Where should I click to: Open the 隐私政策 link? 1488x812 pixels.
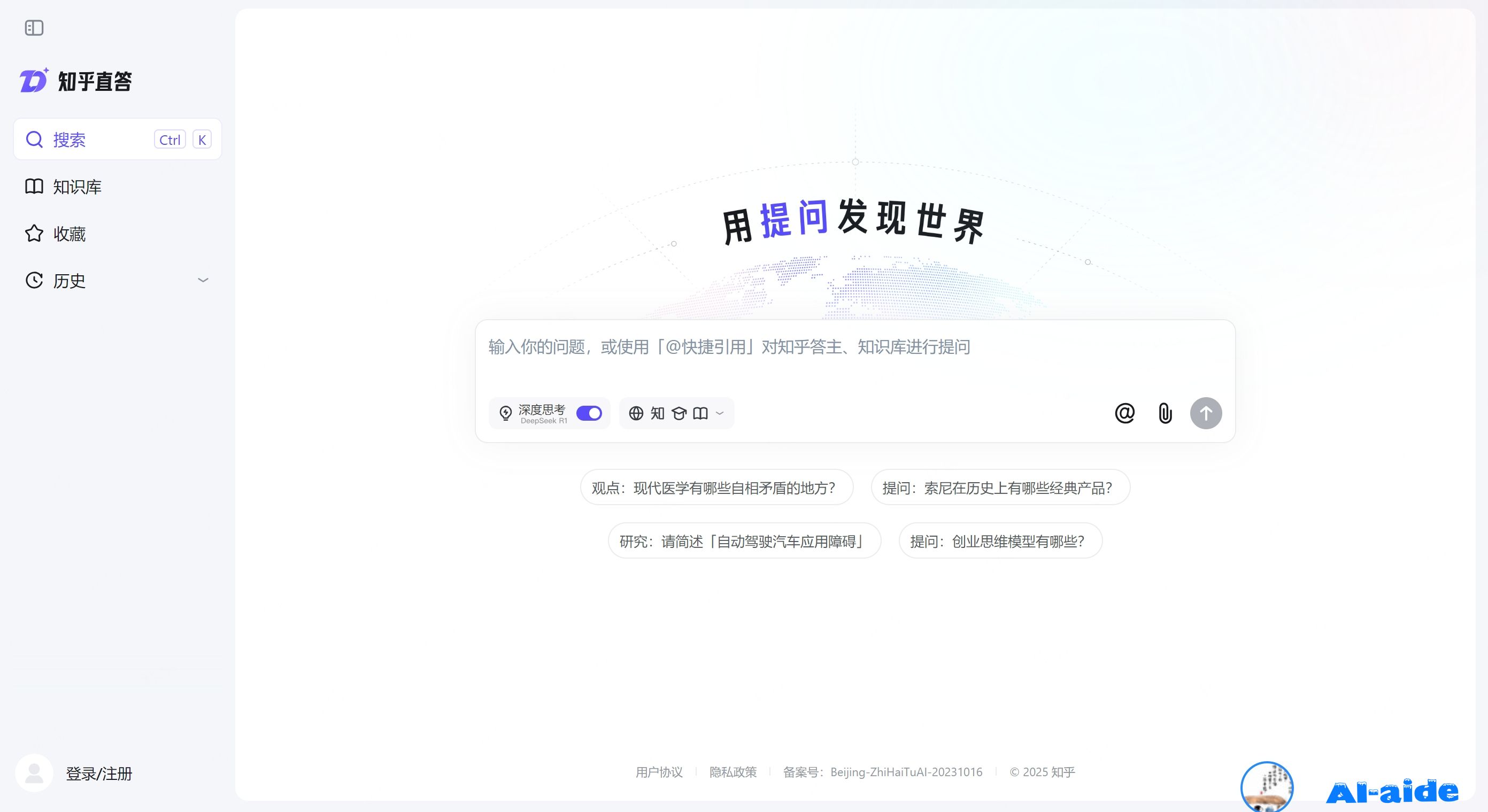[733, 772]
